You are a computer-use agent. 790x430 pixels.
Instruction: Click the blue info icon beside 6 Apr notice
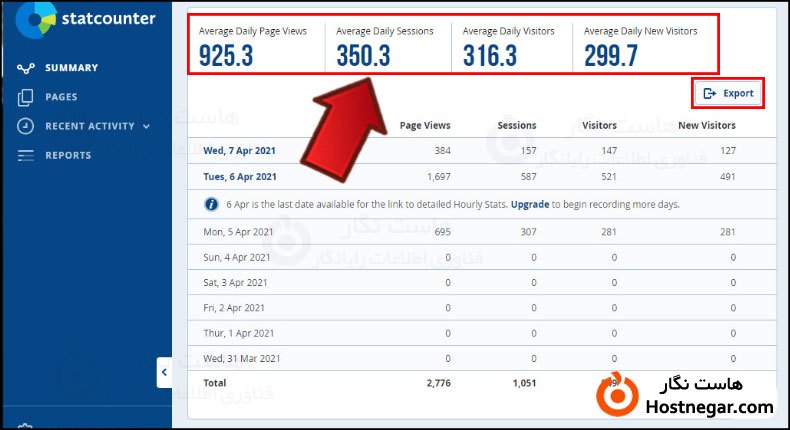point(211,204)
